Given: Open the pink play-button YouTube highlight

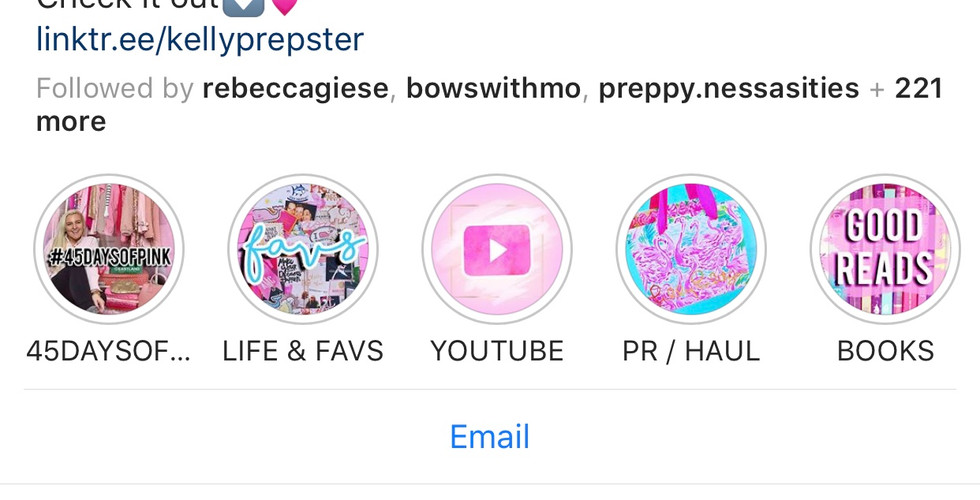Looking at the screenshot, I should 497,249.
